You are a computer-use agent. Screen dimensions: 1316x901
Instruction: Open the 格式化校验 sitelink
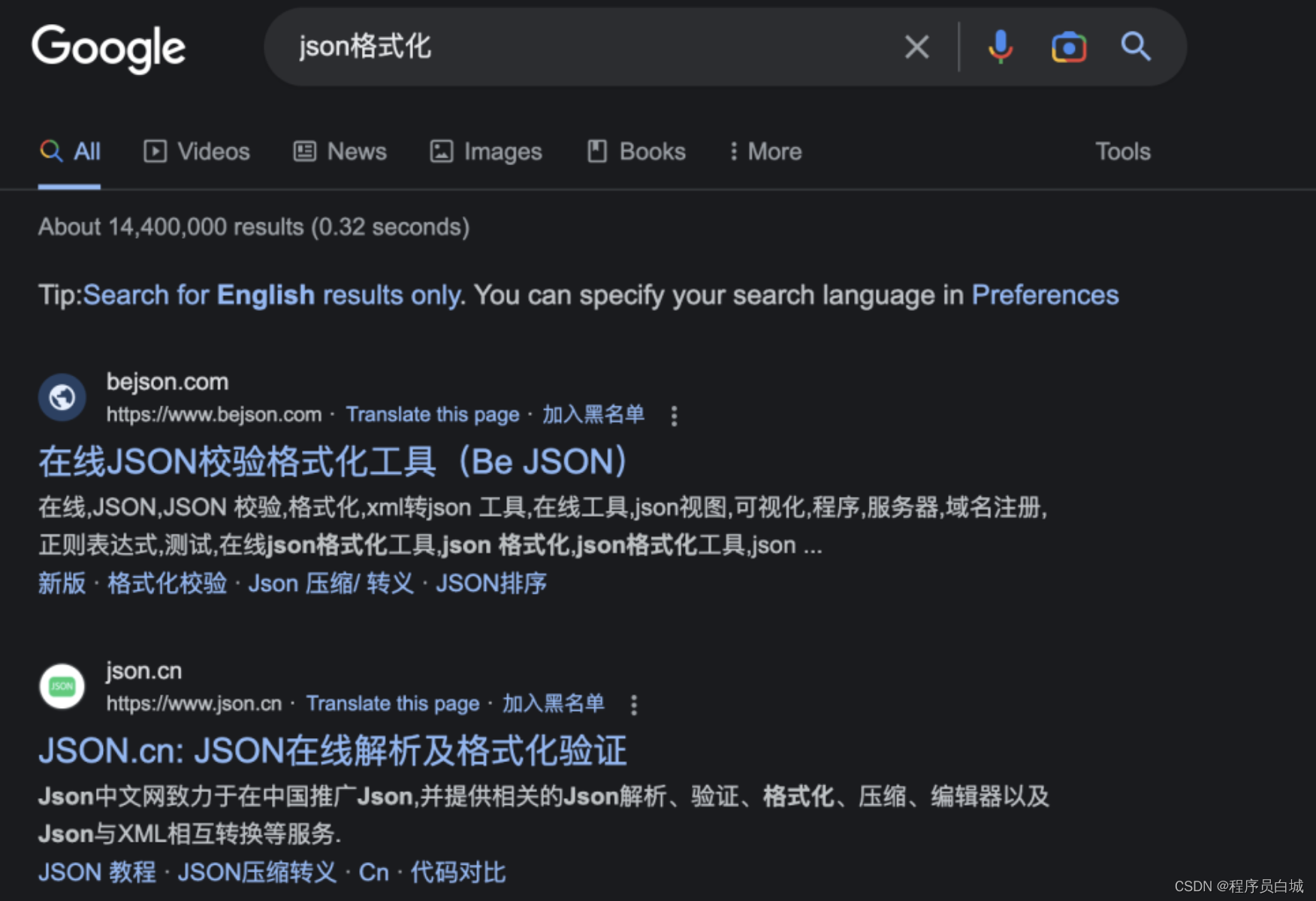(167, 583)
